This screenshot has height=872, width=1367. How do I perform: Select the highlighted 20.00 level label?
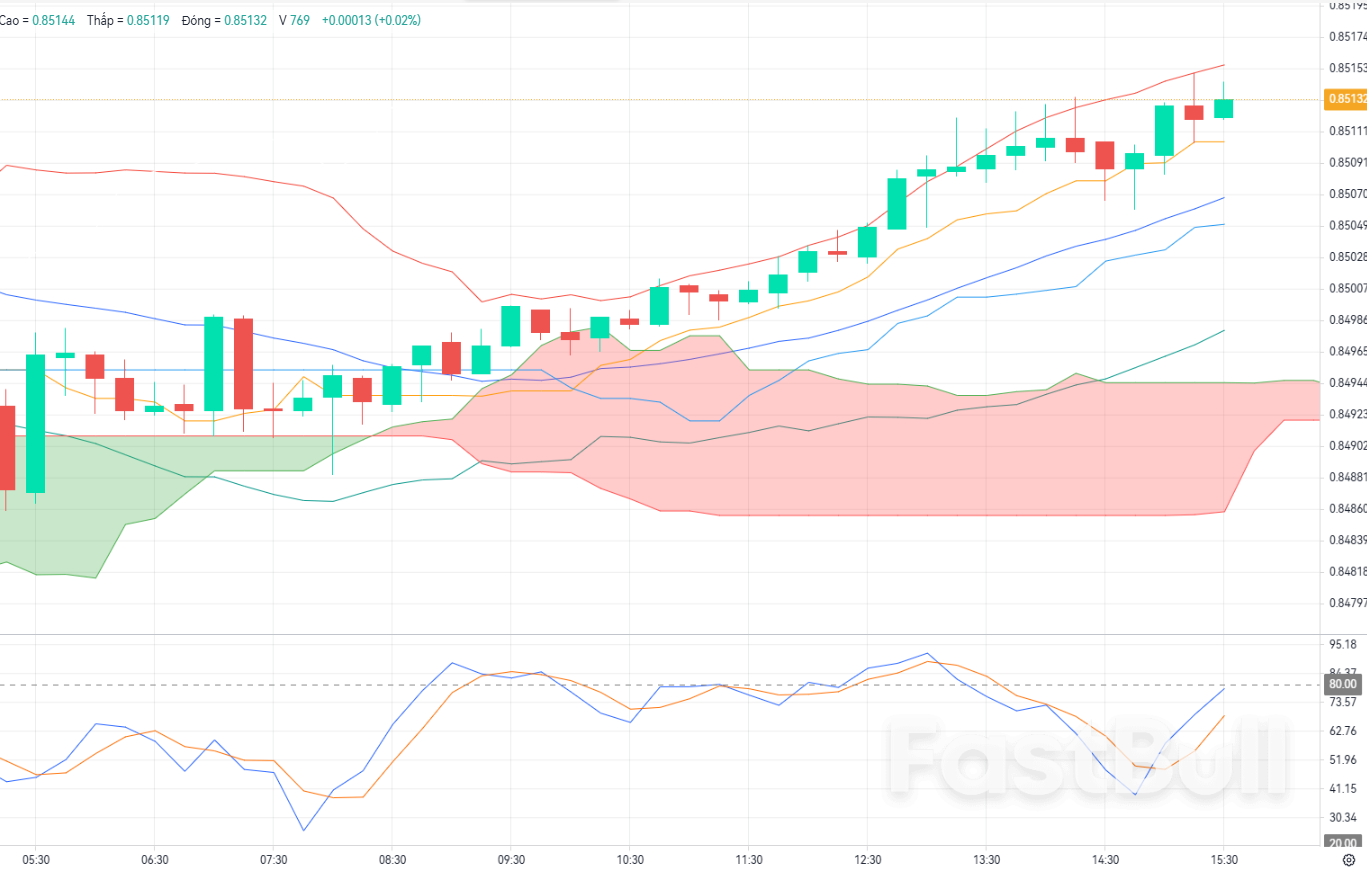1343,841
